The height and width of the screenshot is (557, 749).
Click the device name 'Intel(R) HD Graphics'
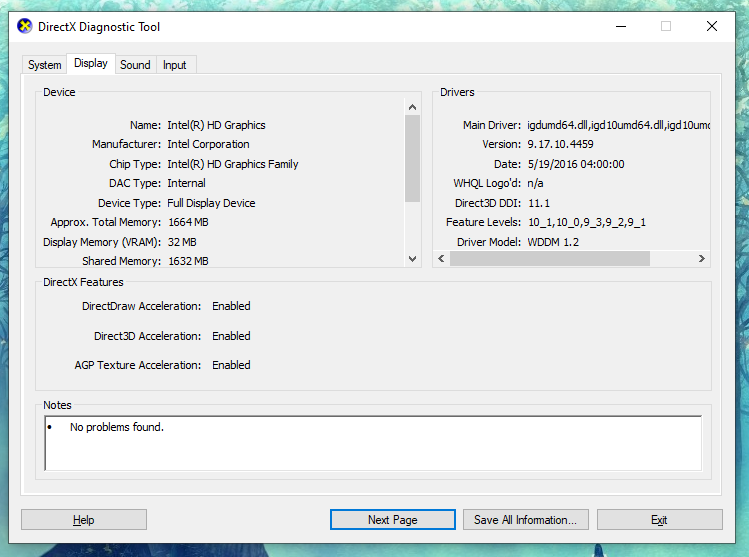coord(216,125)
